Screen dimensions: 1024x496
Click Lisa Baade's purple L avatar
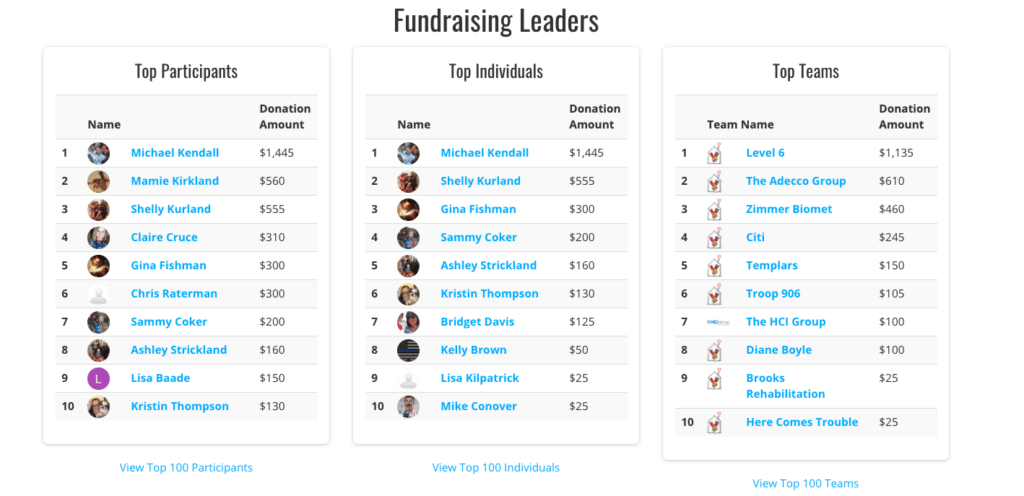99,378
